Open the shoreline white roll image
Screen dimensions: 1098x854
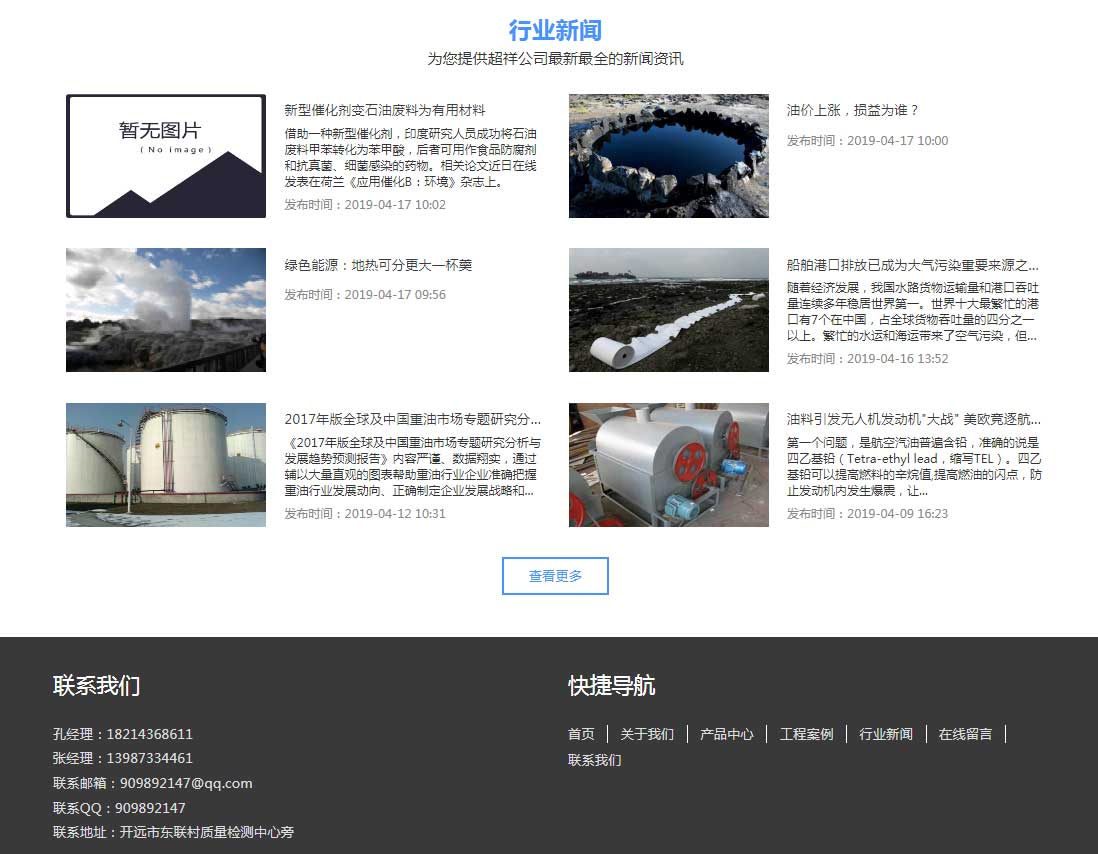(668, 310)
